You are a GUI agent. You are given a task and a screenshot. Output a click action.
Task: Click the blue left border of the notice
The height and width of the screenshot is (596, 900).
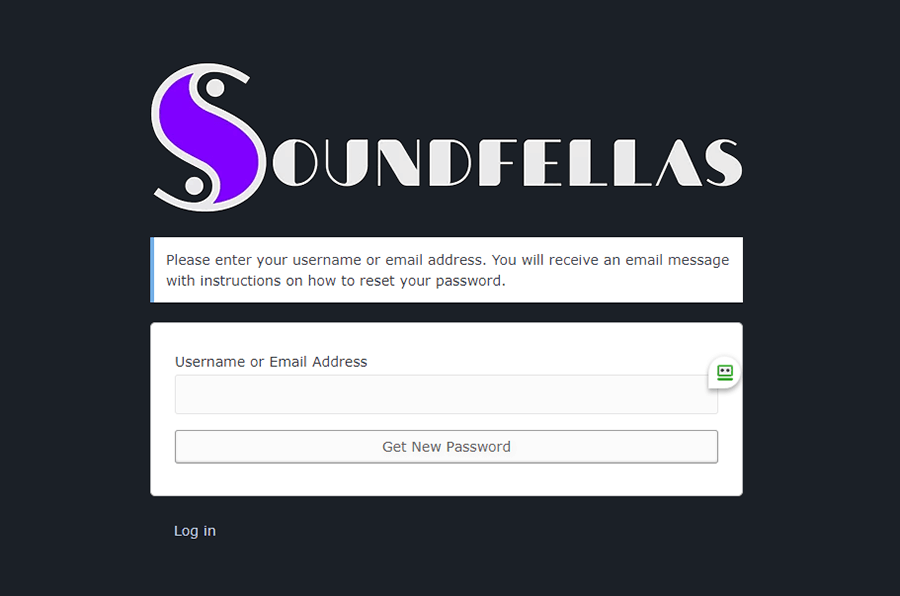point(152,270)
